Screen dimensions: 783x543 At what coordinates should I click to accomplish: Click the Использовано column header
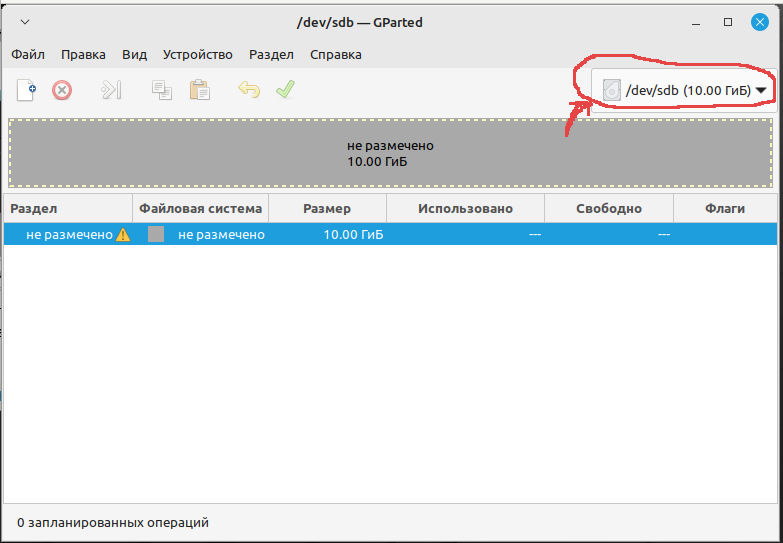[x=465, y=208]
